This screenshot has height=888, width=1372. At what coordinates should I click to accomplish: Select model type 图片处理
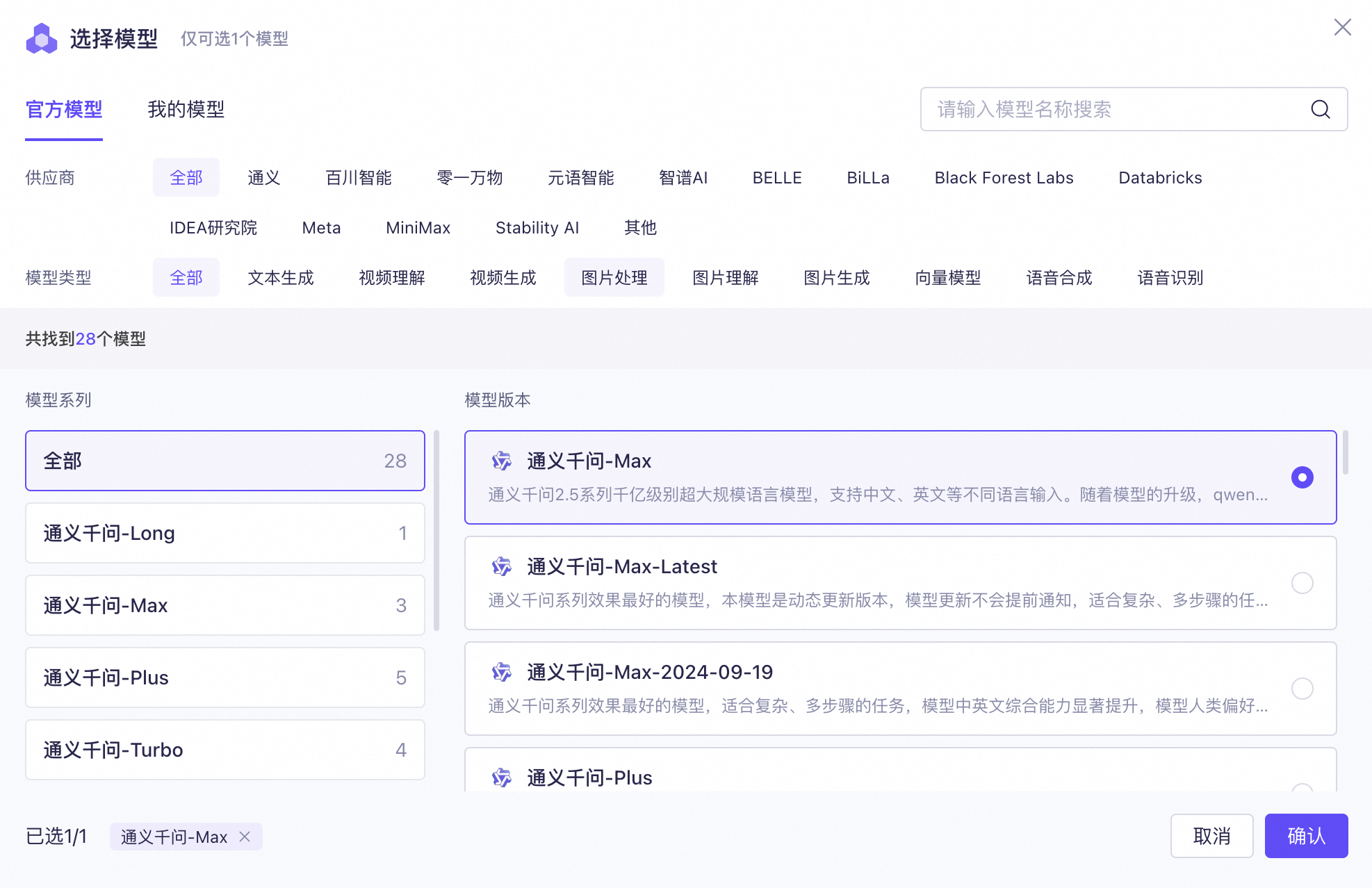(x=614, y=277)
